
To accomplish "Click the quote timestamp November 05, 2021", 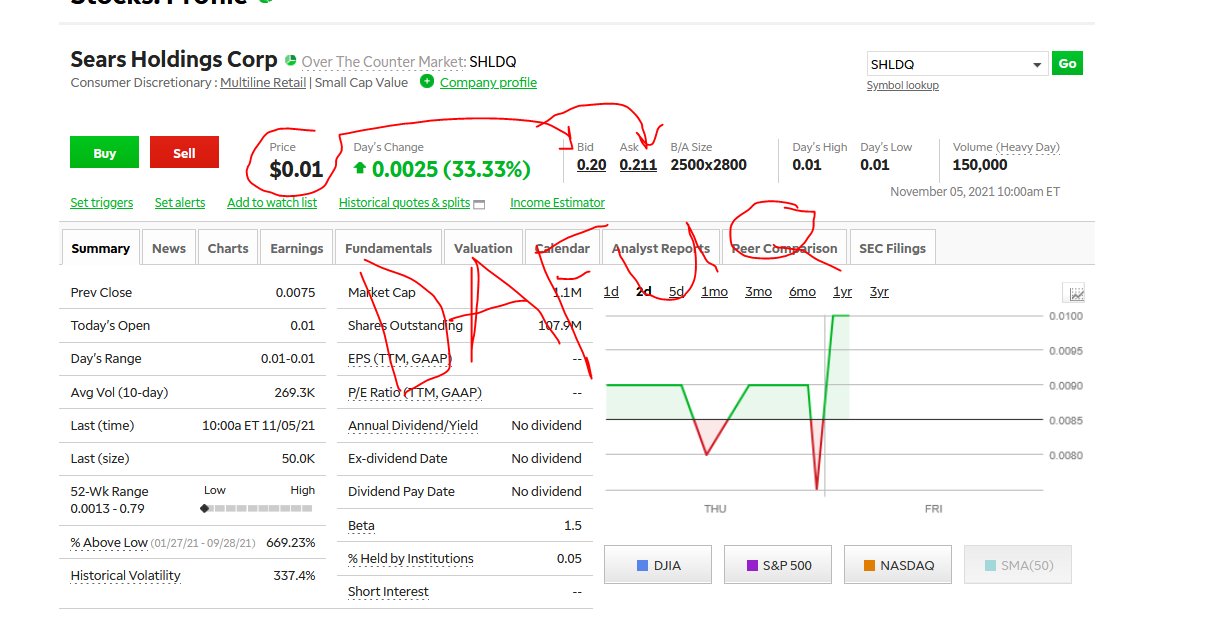I will click(975, 192).
